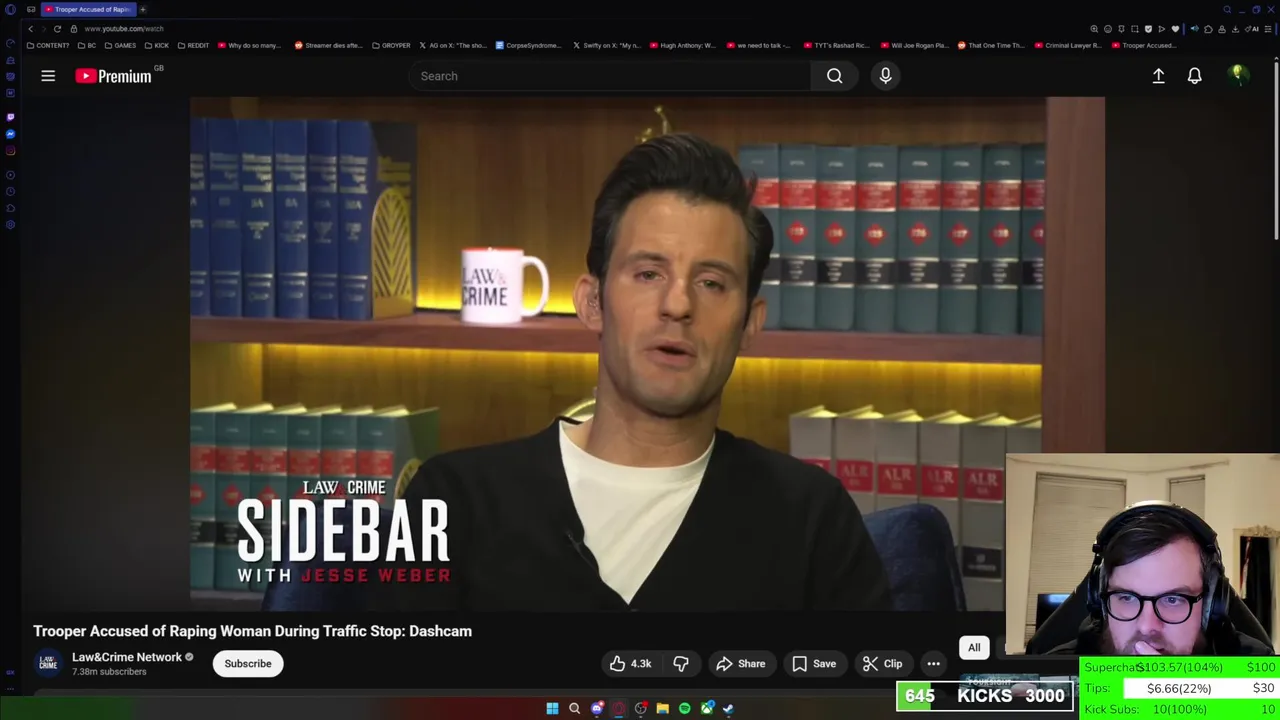1280x720 pixels.
Task: Select the All filter chip
Action: pyautogui.click(x=974, y=648)
